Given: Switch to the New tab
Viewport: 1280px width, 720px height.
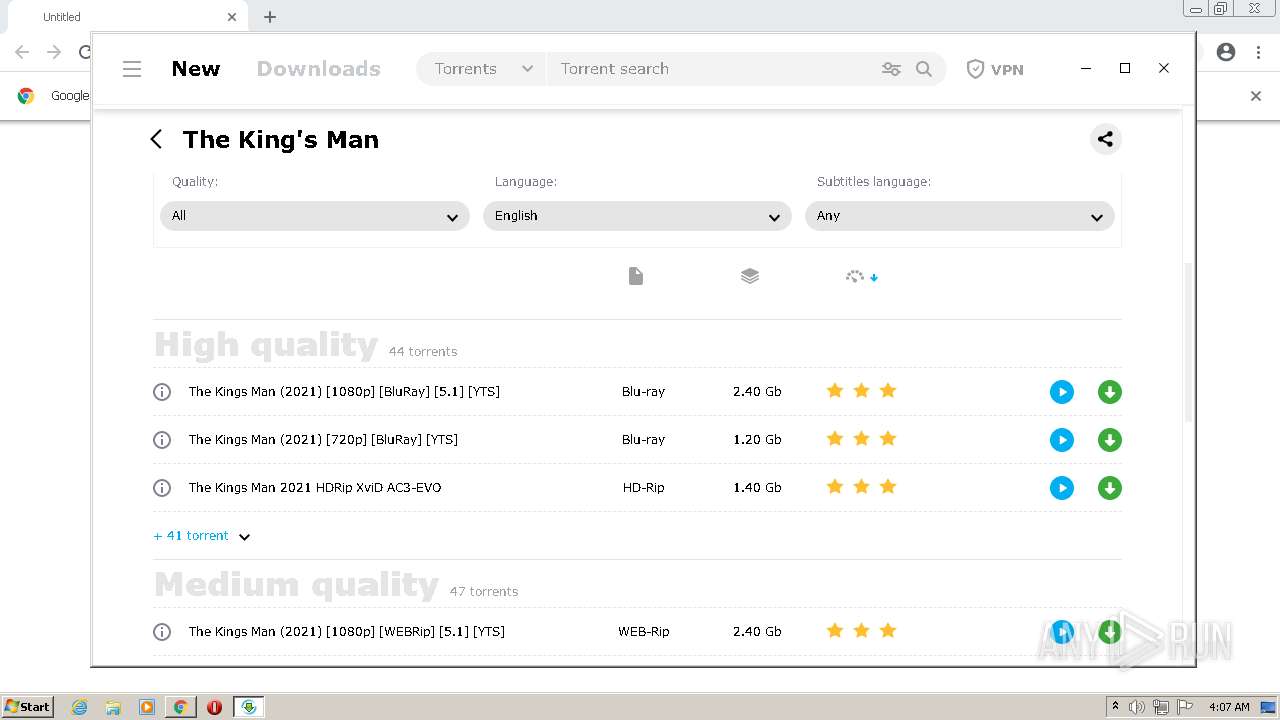Looking at the screenshot, I should point(196,69).
